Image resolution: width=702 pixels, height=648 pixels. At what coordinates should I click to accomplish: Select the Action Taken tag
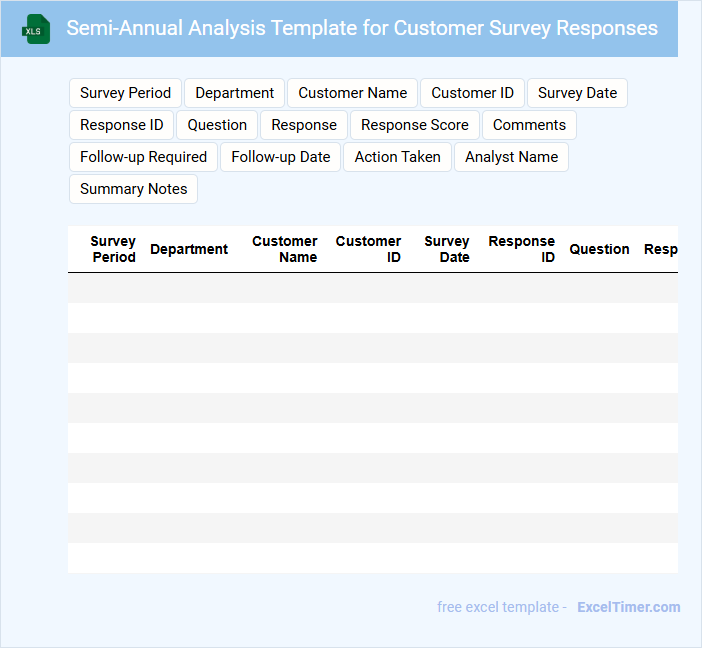pos(397,157)
